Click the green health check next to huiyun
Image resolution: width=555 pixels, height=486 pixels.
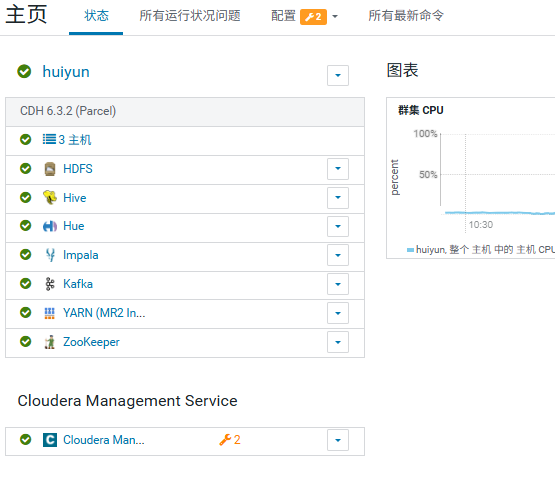point(24,71)
